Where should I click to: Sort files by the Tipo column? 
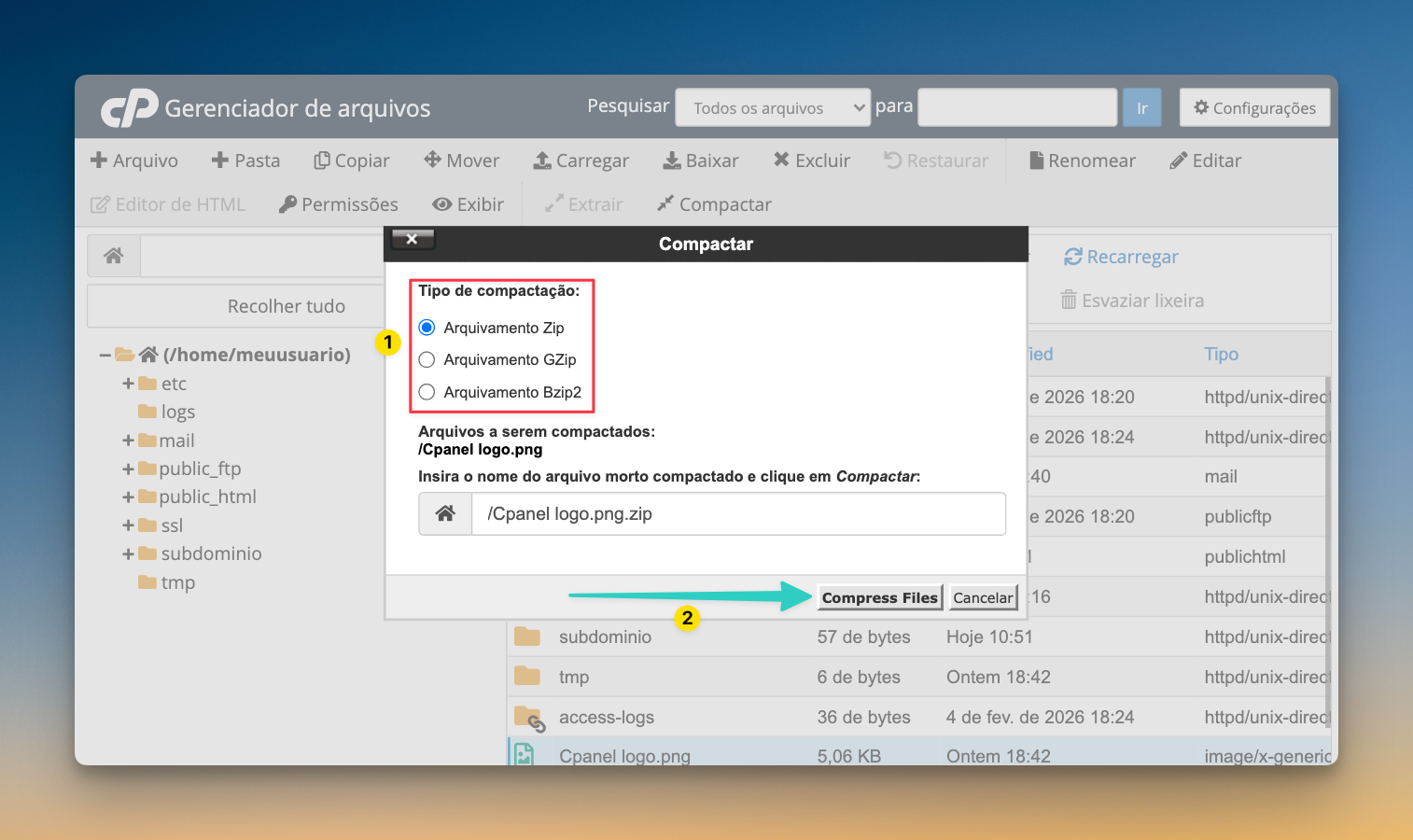pos(1221,354)
